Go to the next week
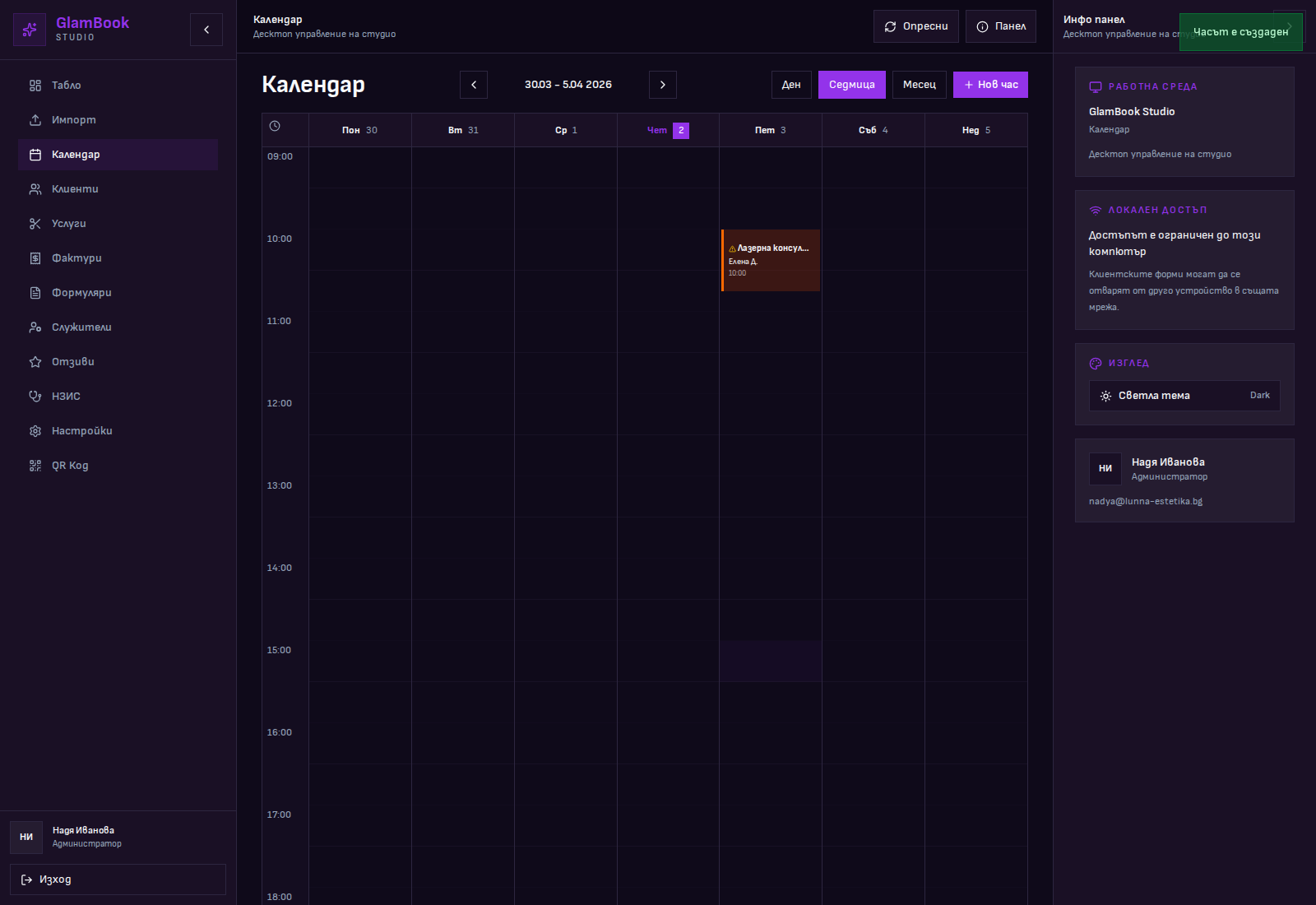The image size is (1316, 905). click(663, 85)
